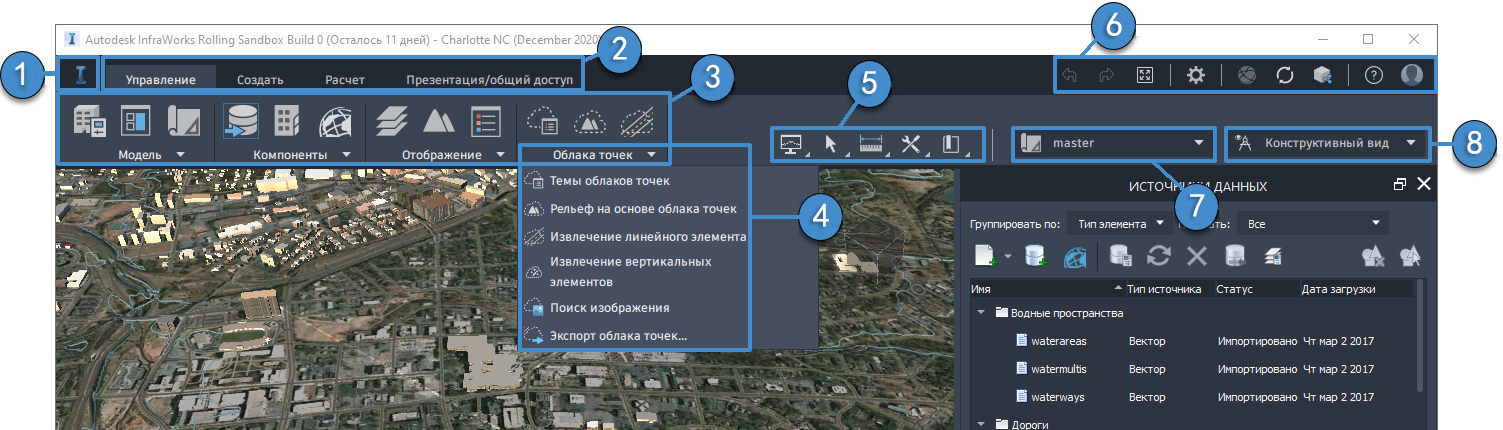Click the greyed undo arrow icon
The width and height of the screenshot is (1503, 430).
pyautogui.click(x=1070, y=75)
